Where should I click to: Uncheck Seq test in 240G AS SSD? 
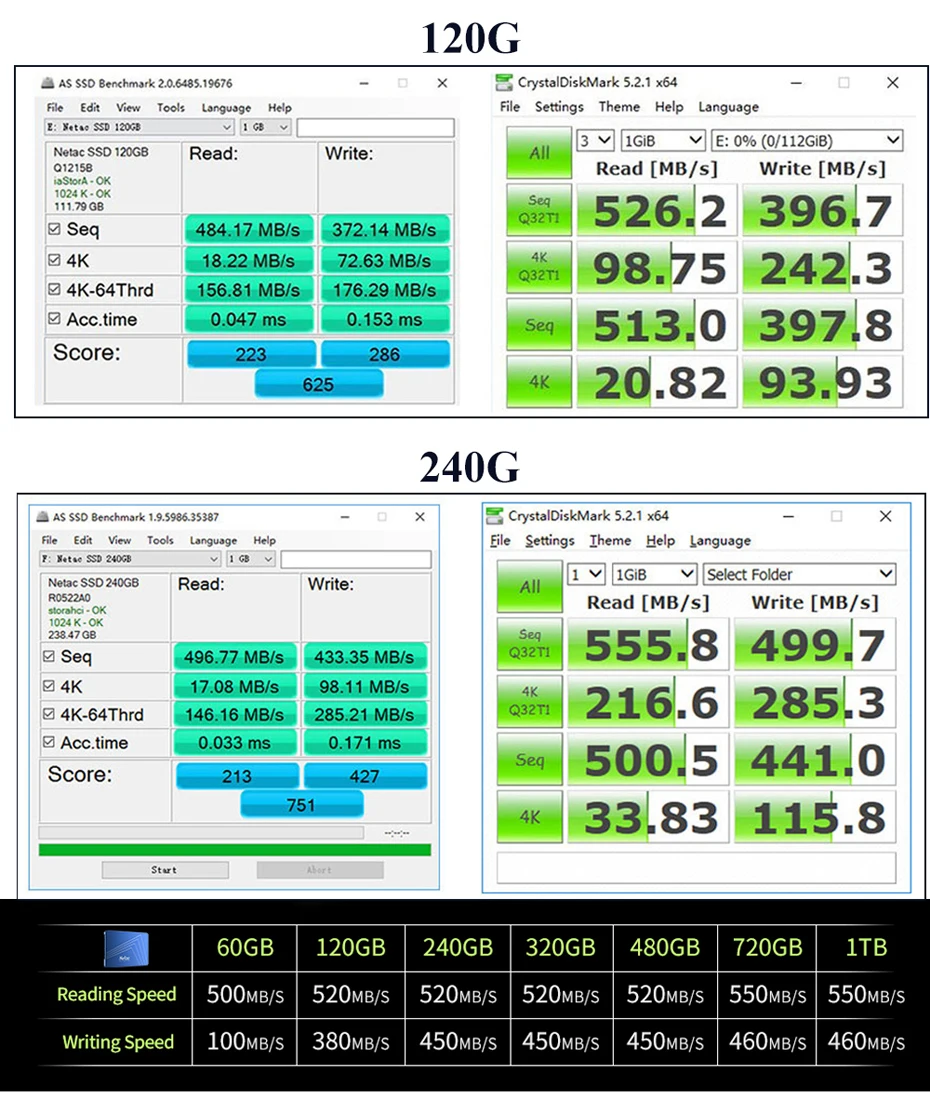[48, 656]
